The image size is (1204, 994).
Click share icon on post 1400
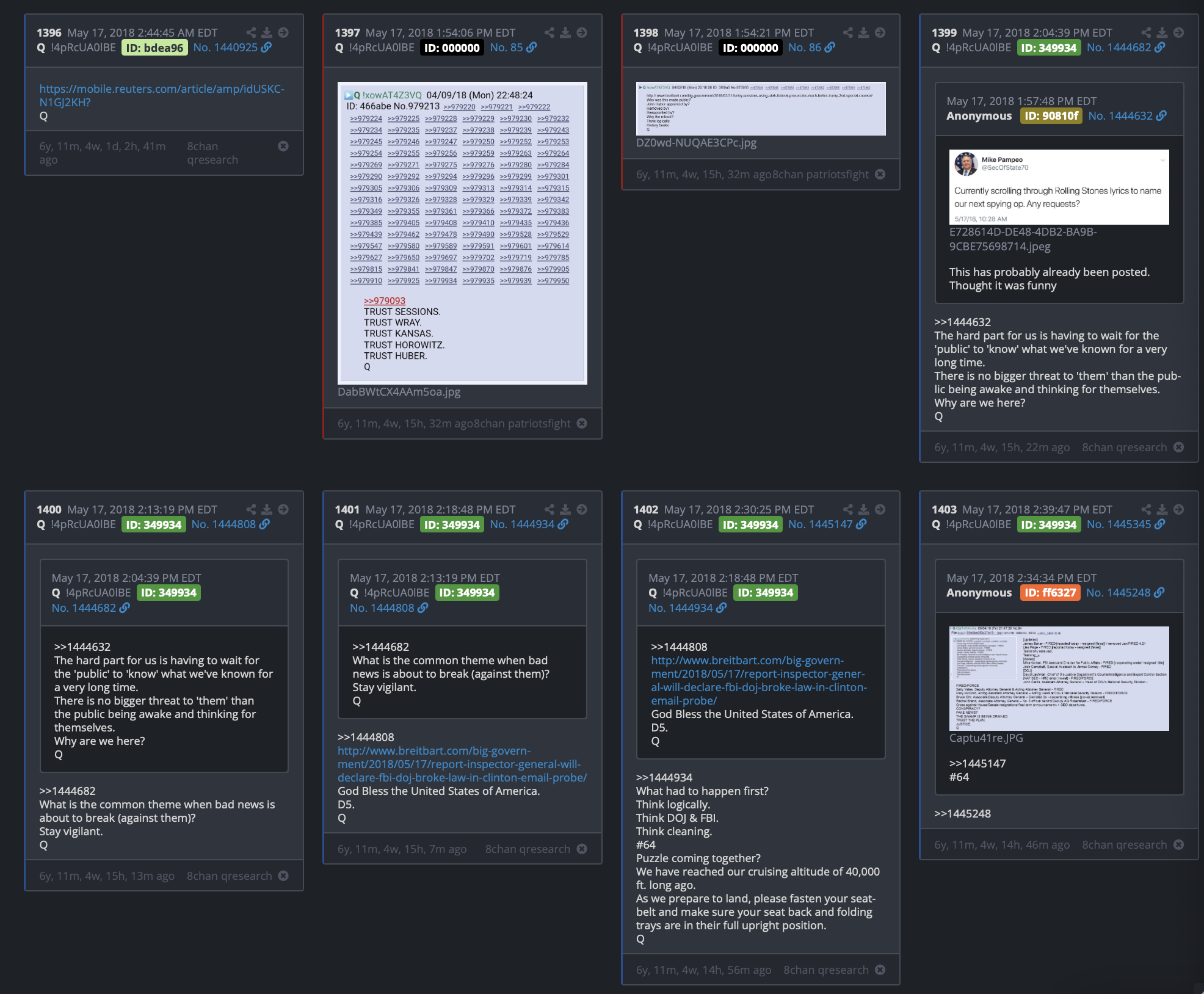click(x=251, y=510)
